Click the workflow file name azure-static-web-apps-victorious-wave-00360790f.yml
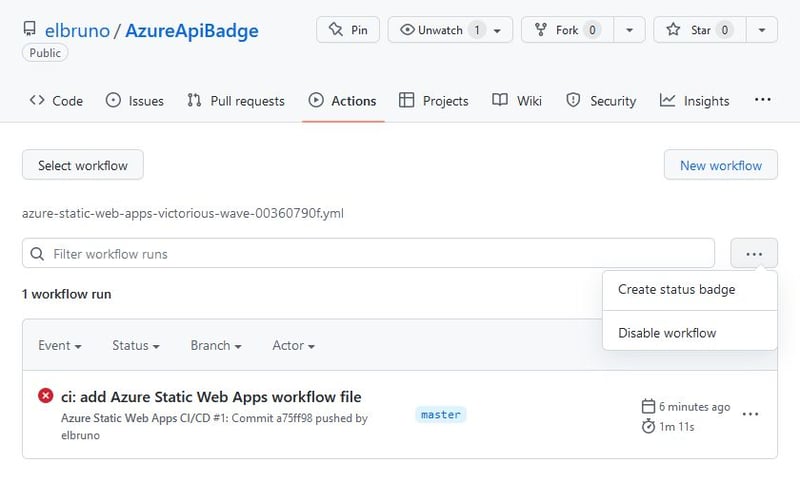Viewport: 800px width, 482px height. coord(183,213)
